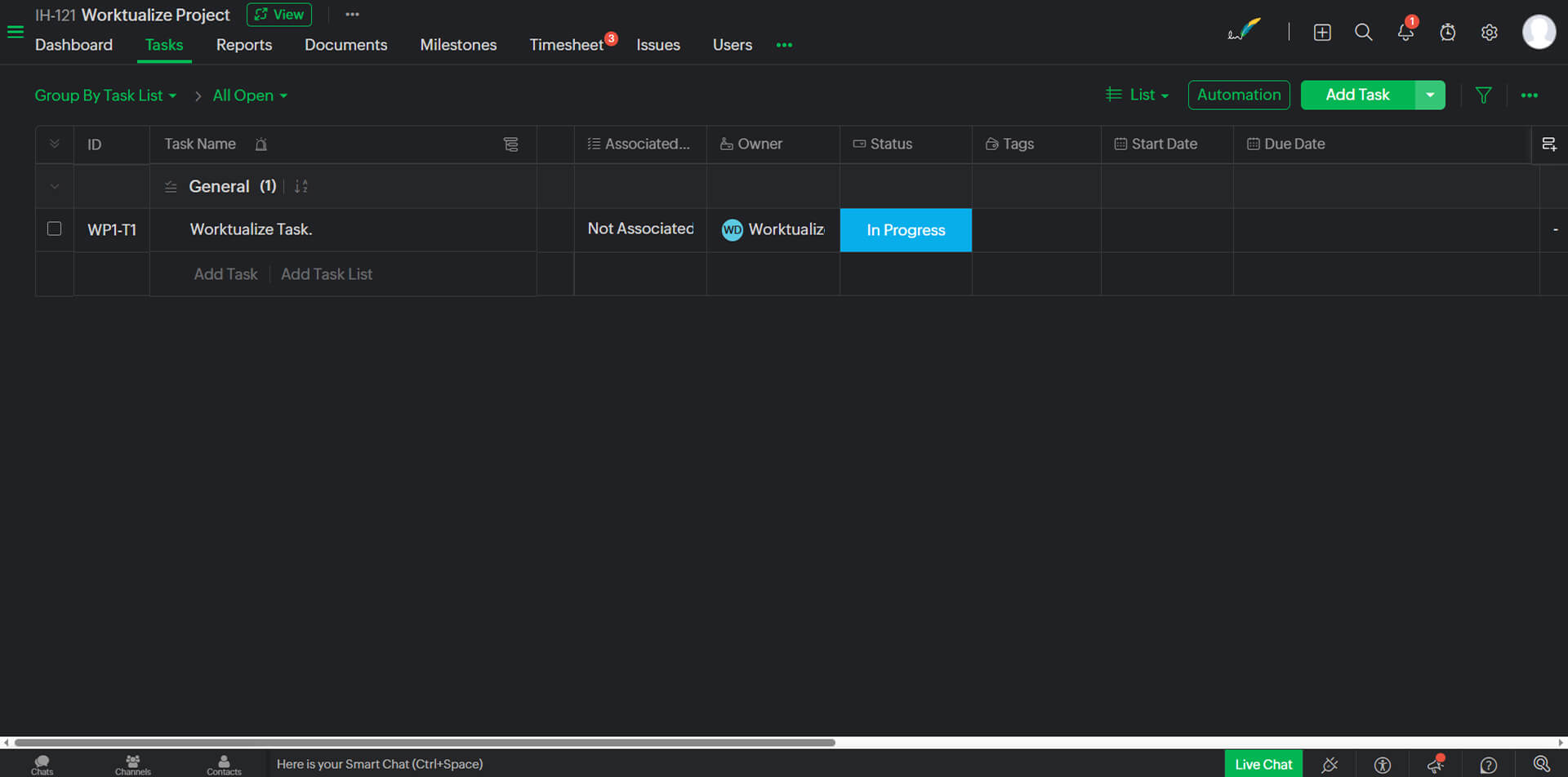Switch to the Milestones tab
The width and height of the screenshot is (1568, 777).
458,45
